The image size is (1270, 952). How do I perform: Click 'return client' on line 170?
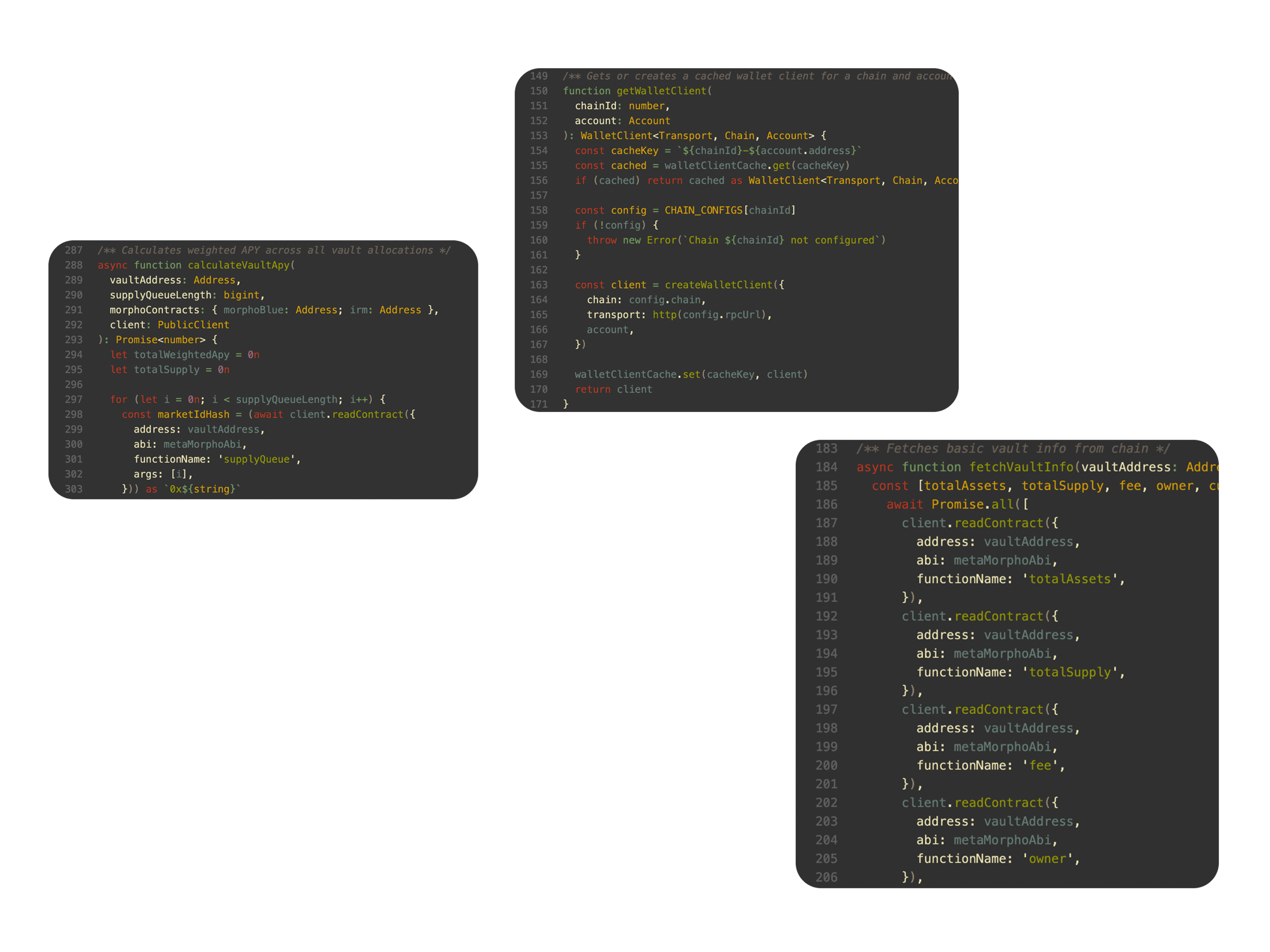[x=614, y=389]
